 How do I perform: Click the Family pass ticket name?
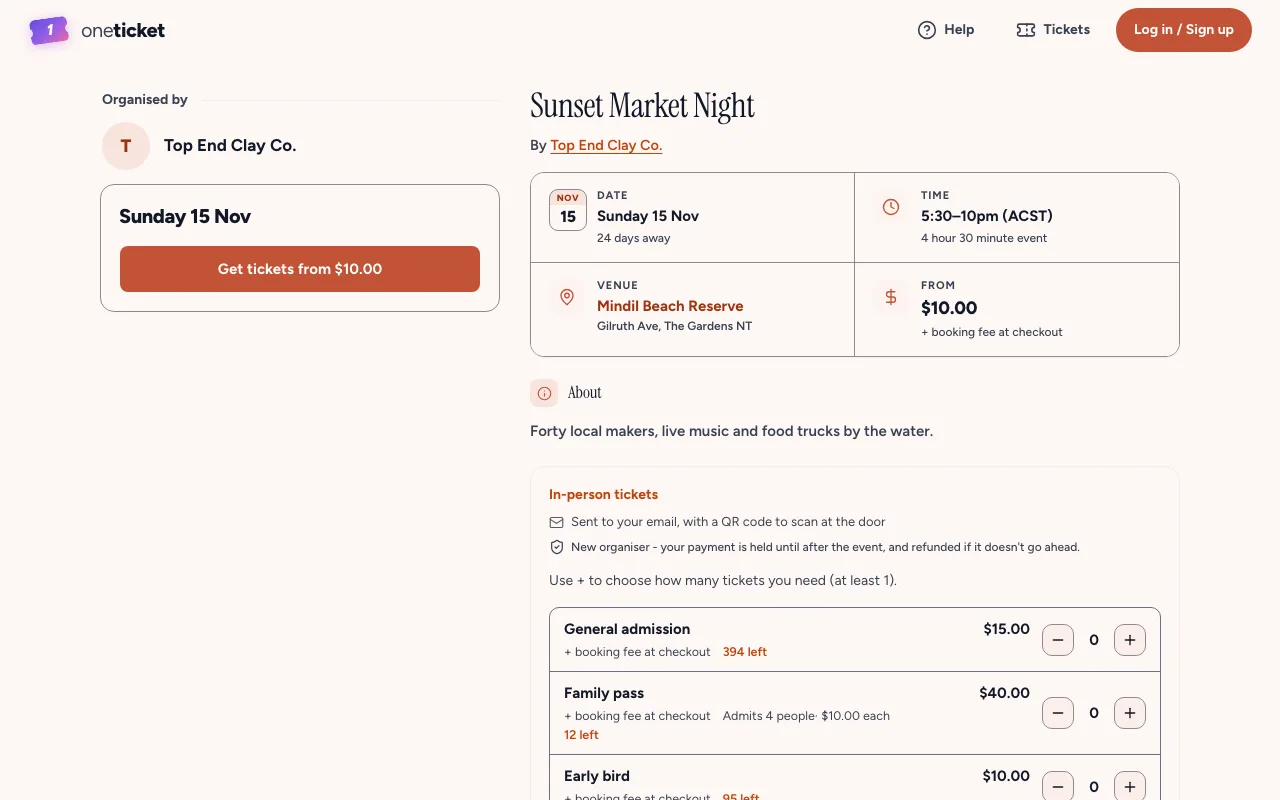604,693
